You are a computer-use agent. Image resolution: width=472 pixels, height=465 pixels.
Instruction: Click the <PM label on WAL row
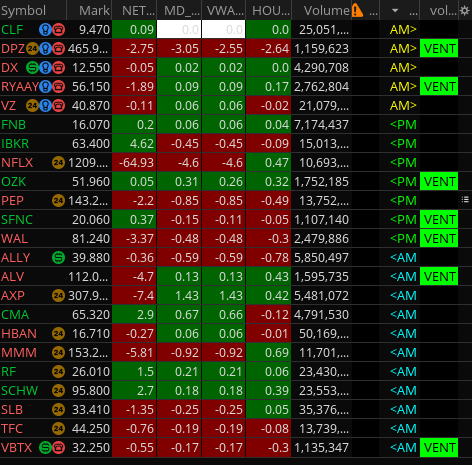tap(403, 239)
